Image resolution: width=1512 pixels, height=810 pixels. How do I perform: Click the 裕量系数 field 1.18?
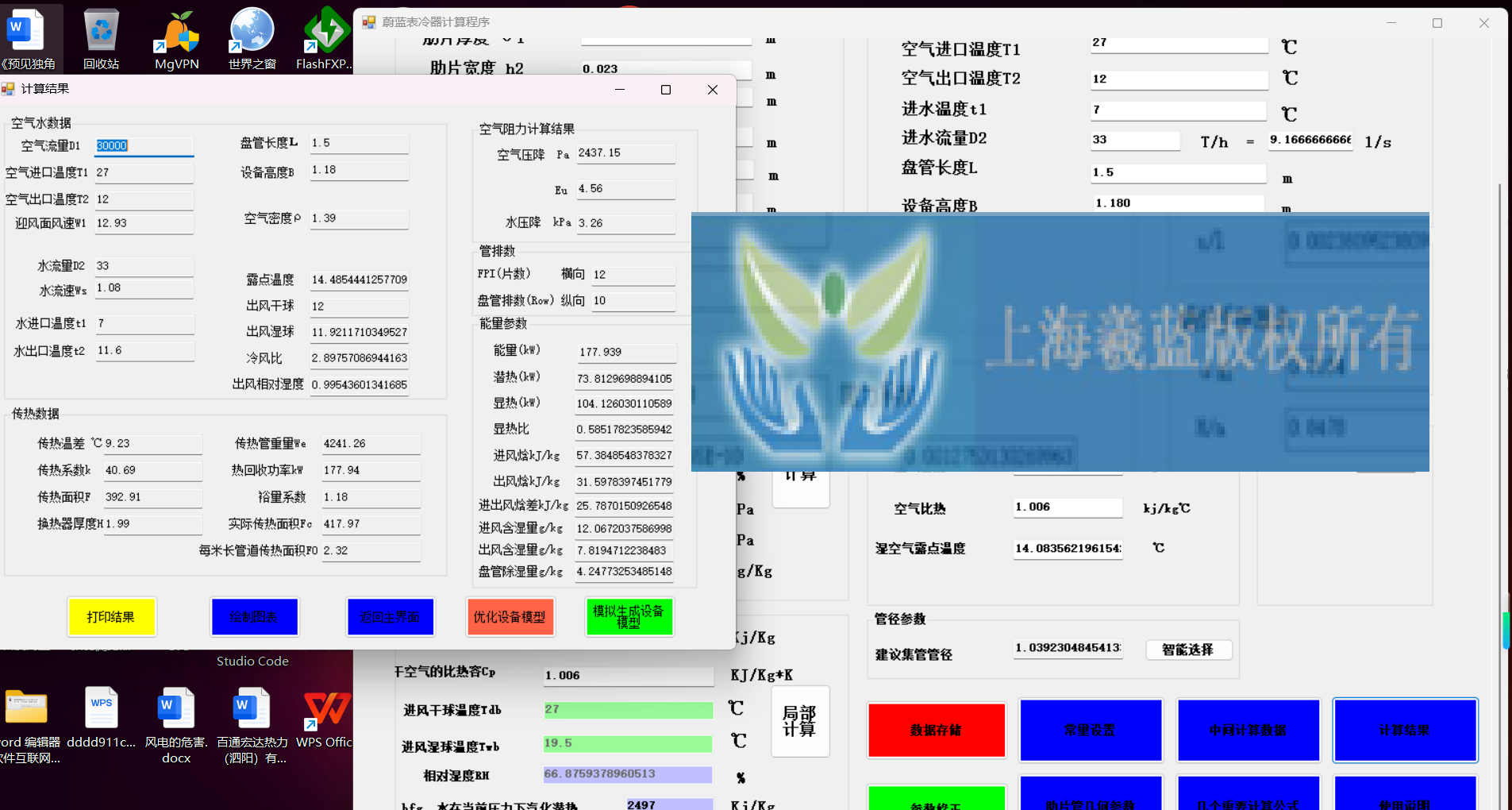371,498
